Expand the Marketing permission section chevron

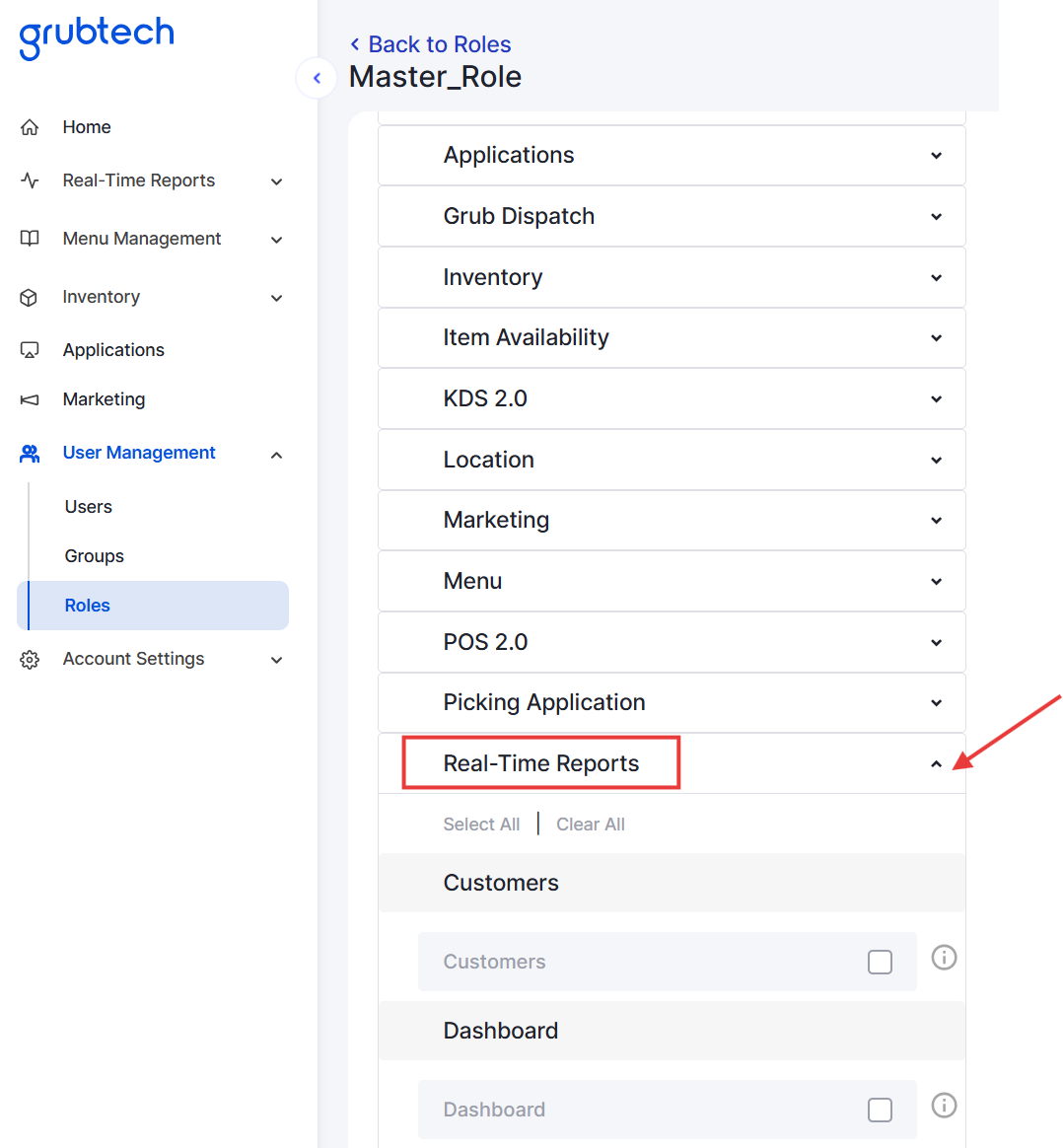937,521
